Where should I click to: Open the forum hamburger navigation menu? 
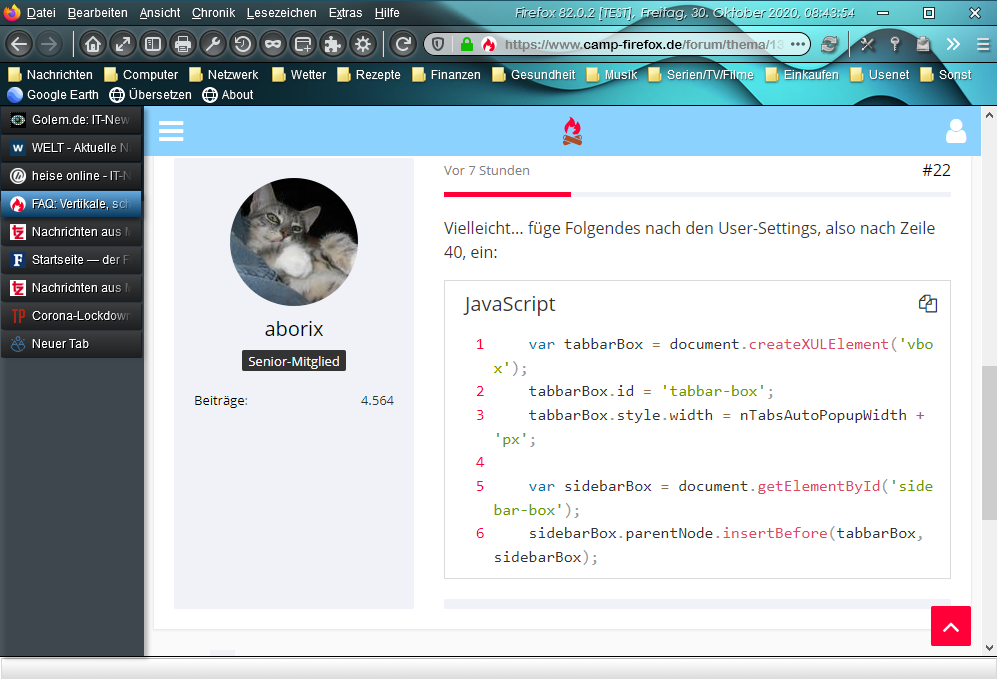(171, 132)
